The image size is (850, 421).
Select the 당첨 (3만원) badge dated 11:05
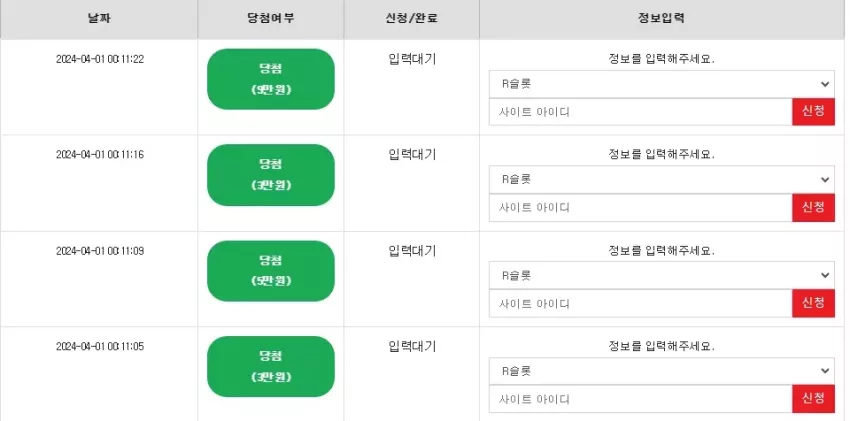pos(271,366)
